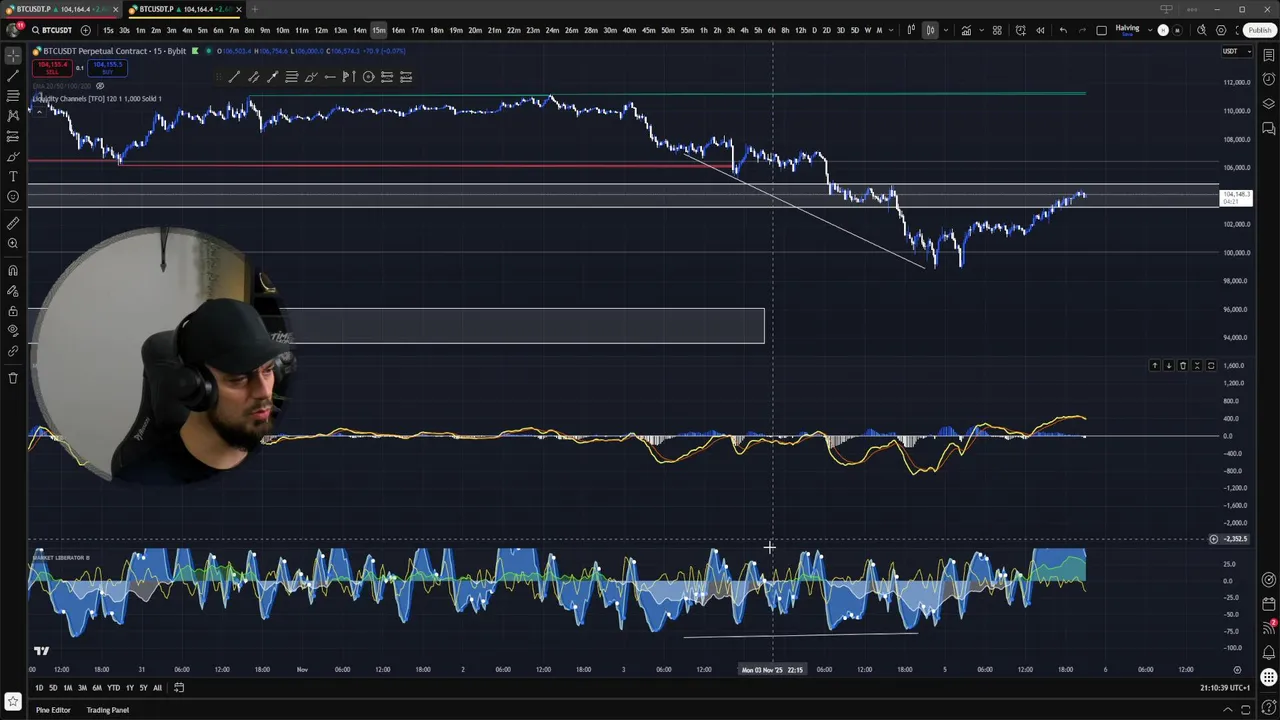The height and width of the screenshot is (720, 1280).
Task: Switch to 5m timeframe
Action: point(203,30)
